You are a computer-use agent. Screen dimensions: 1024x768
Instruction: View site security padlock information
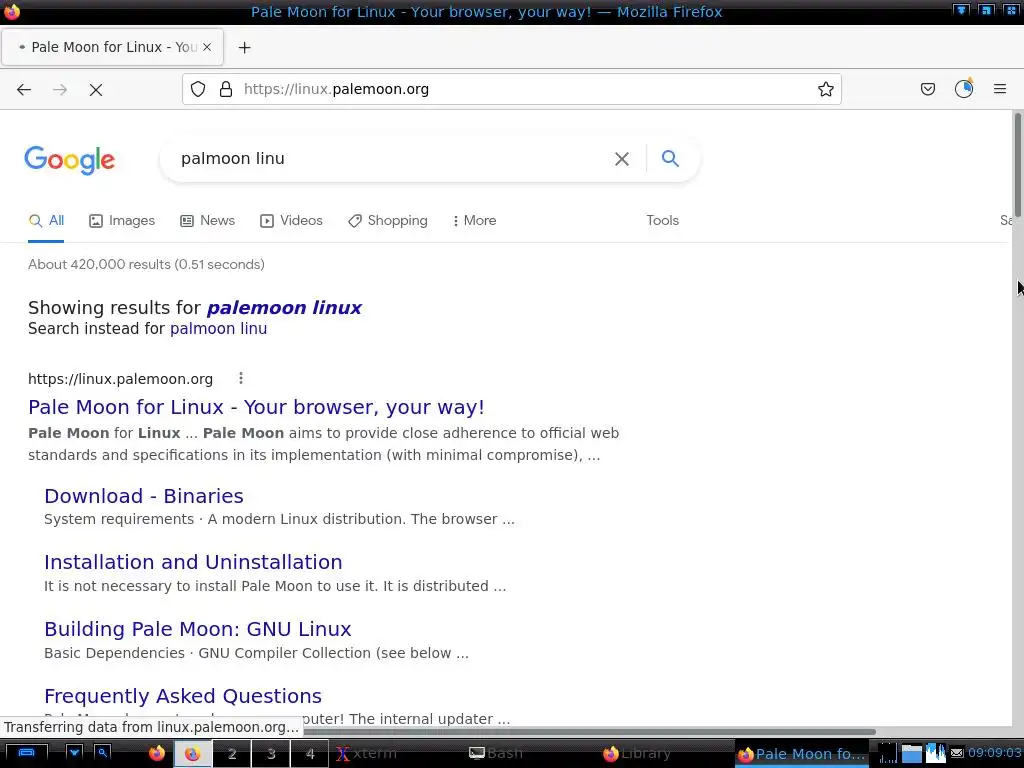tap(226, 89)
